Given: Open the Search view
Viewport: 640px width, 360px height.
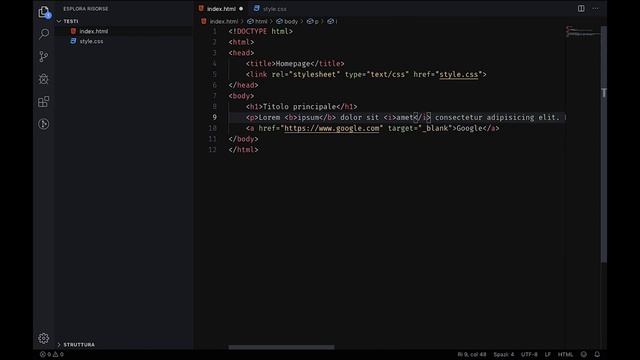Looking at the screenshot, I should tap(44, 34).
